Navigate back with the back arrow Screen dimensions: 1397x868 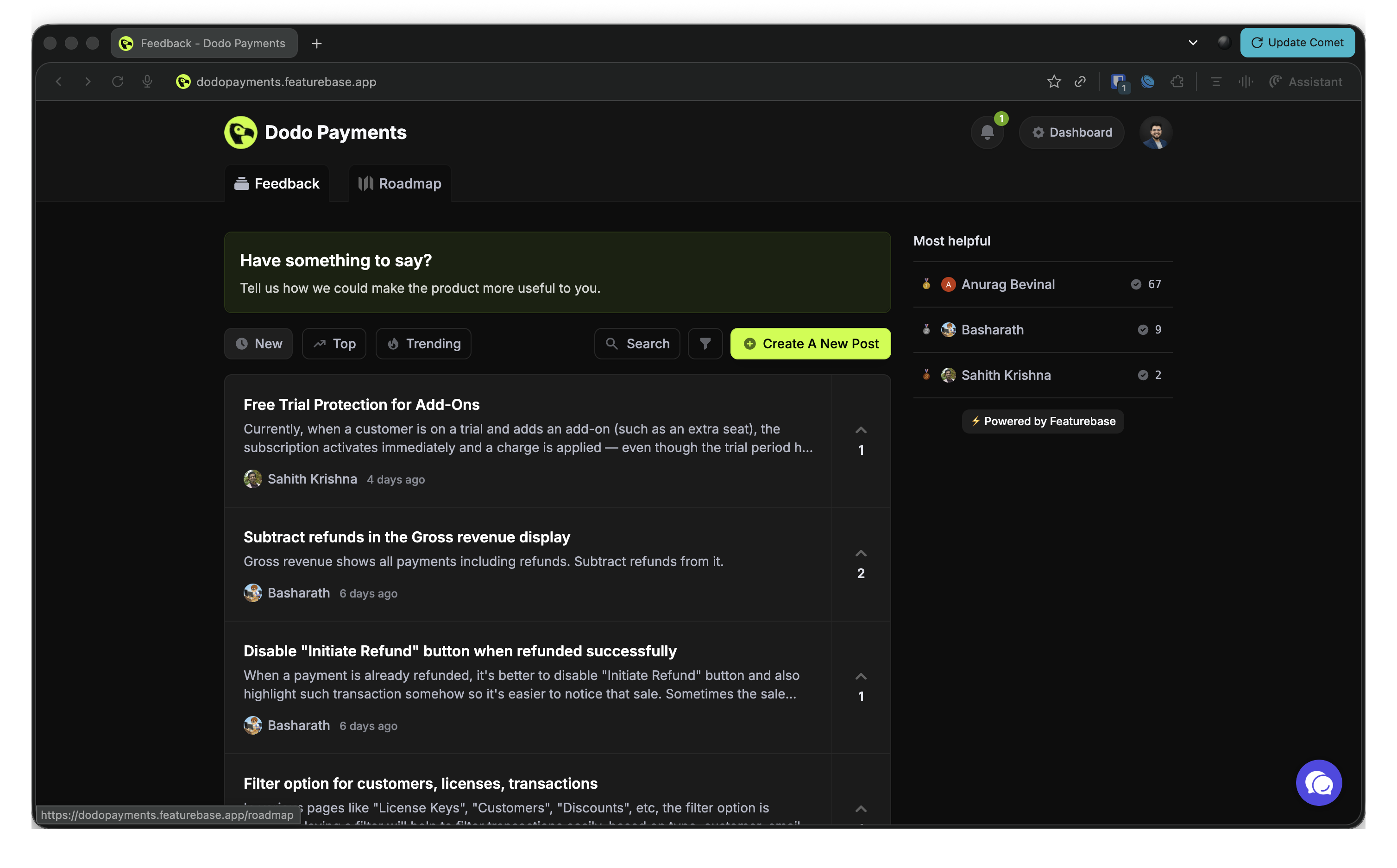coord(59,82)
